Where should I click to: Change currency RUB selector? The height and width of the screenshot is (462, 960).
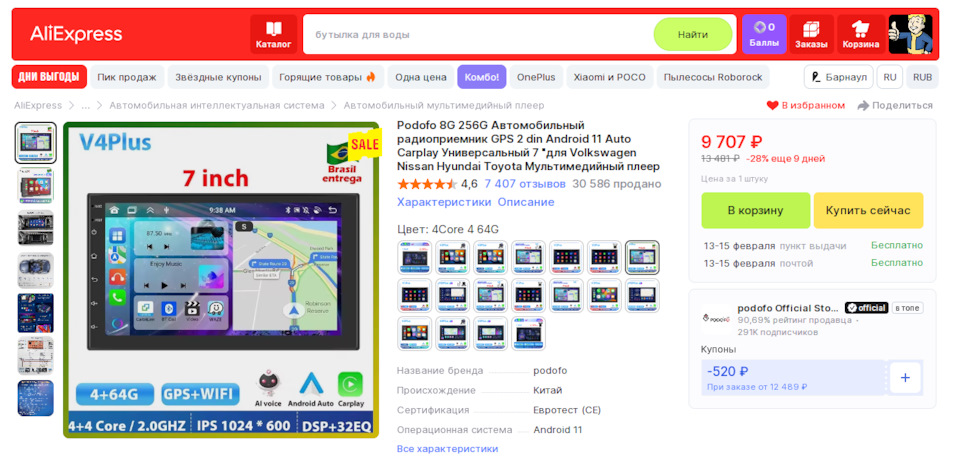click(922, 77)
